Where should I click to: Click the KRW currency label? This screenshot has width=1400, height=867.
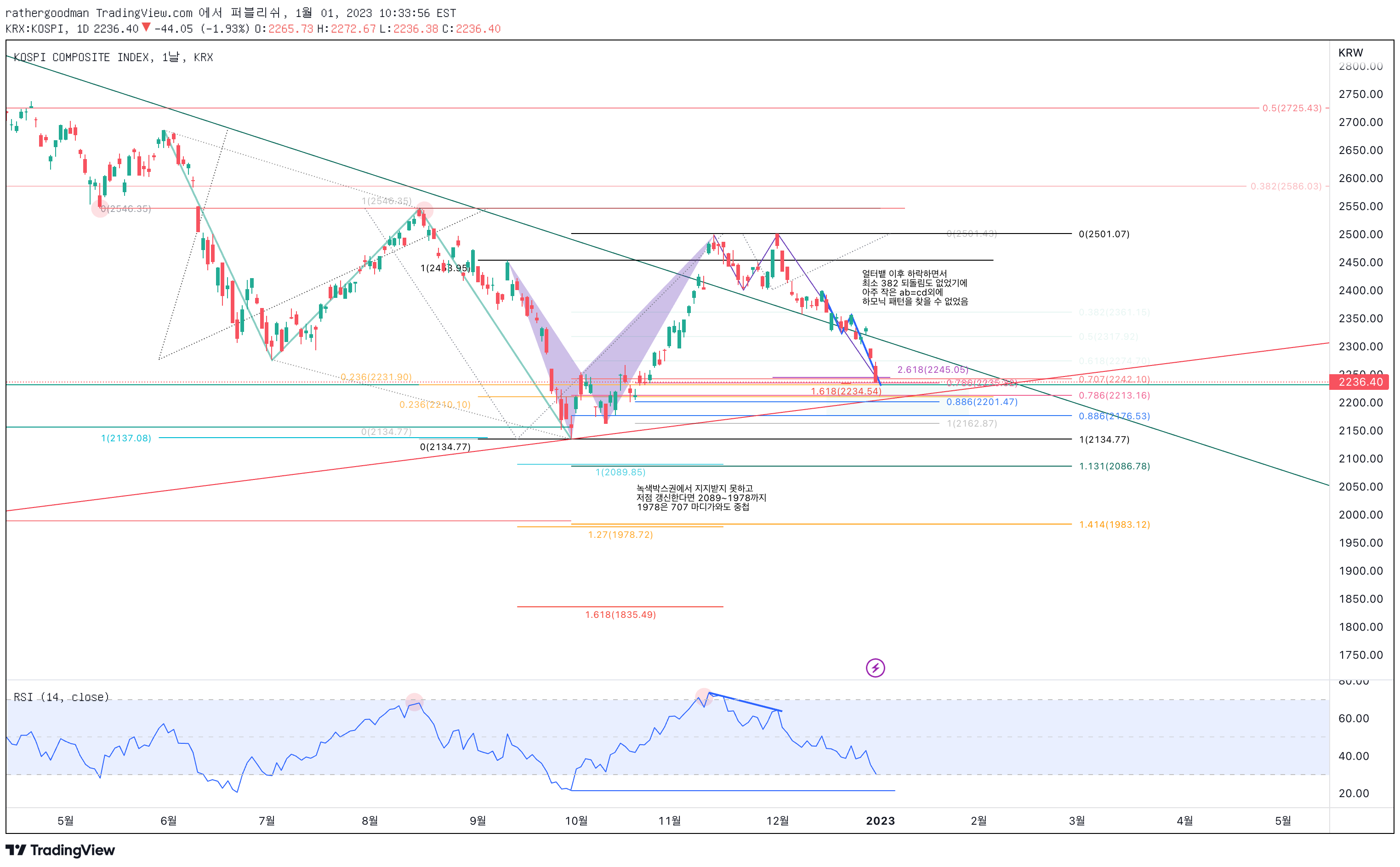tap(1350, 52)
